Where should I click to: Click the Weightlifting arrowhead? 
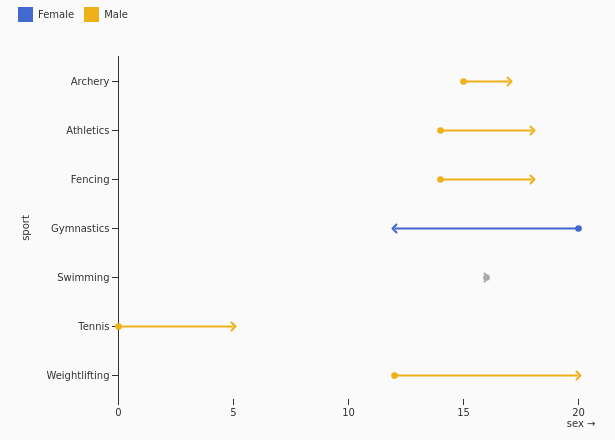(578, 376)
